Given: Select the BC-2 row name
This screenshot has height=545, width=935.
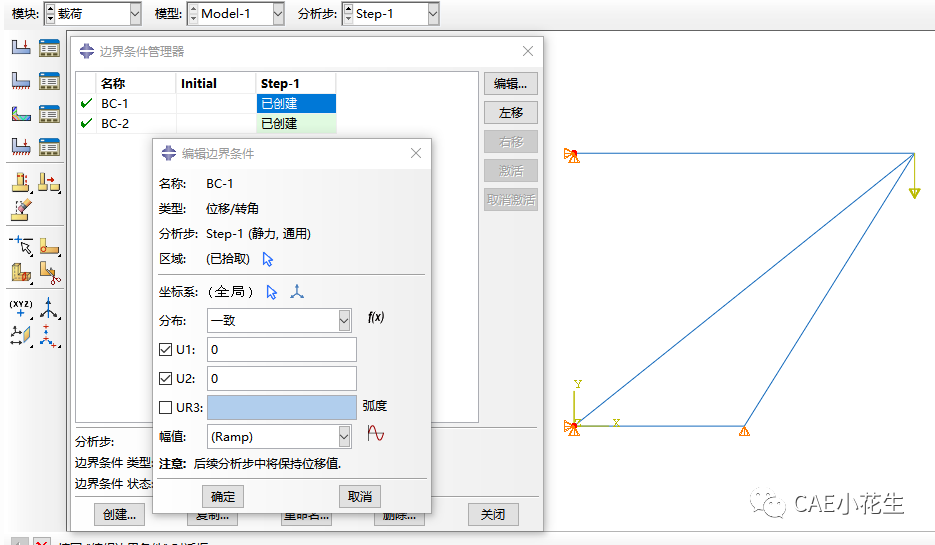Looking at the screenshot, I should [x=114, y=123].
